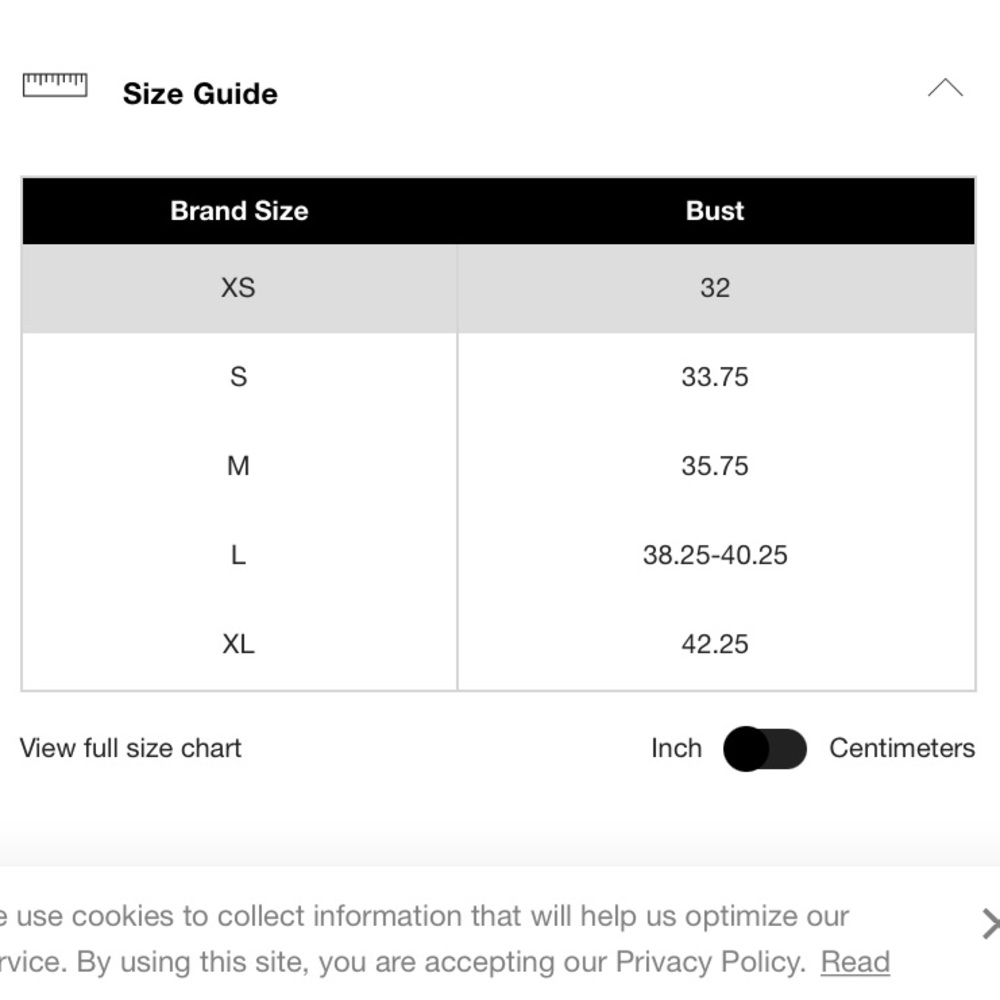
Task: Select the XL size row
Action: pos(238,644)
